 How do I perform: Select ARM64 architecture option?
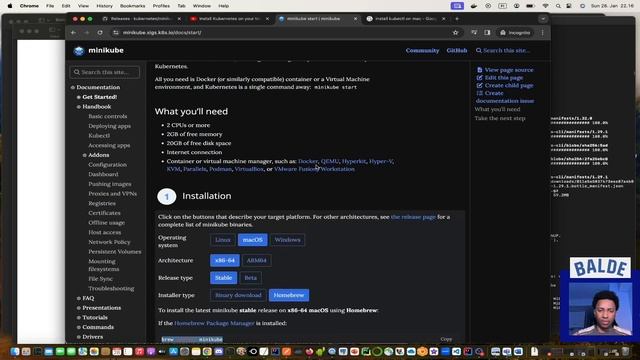[256, 260]
